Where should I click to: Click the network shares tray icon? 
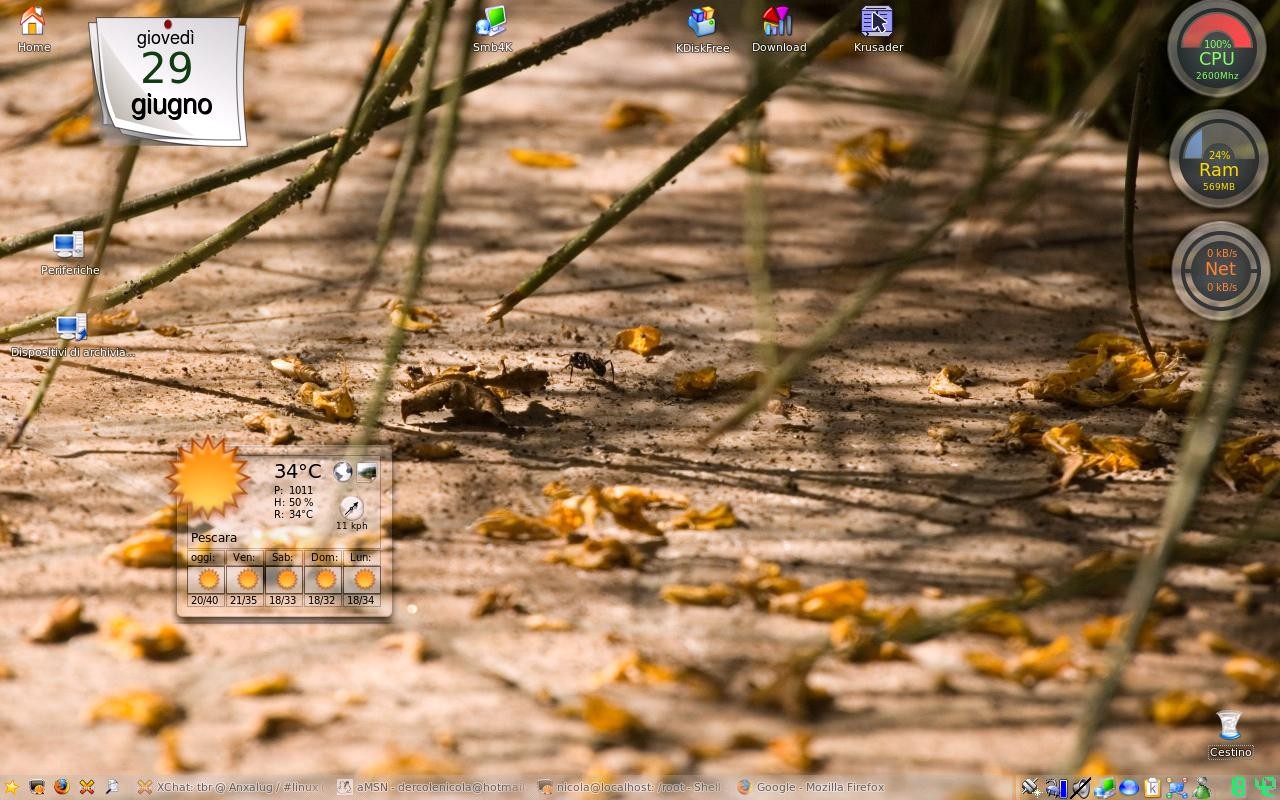point(1177,788)
